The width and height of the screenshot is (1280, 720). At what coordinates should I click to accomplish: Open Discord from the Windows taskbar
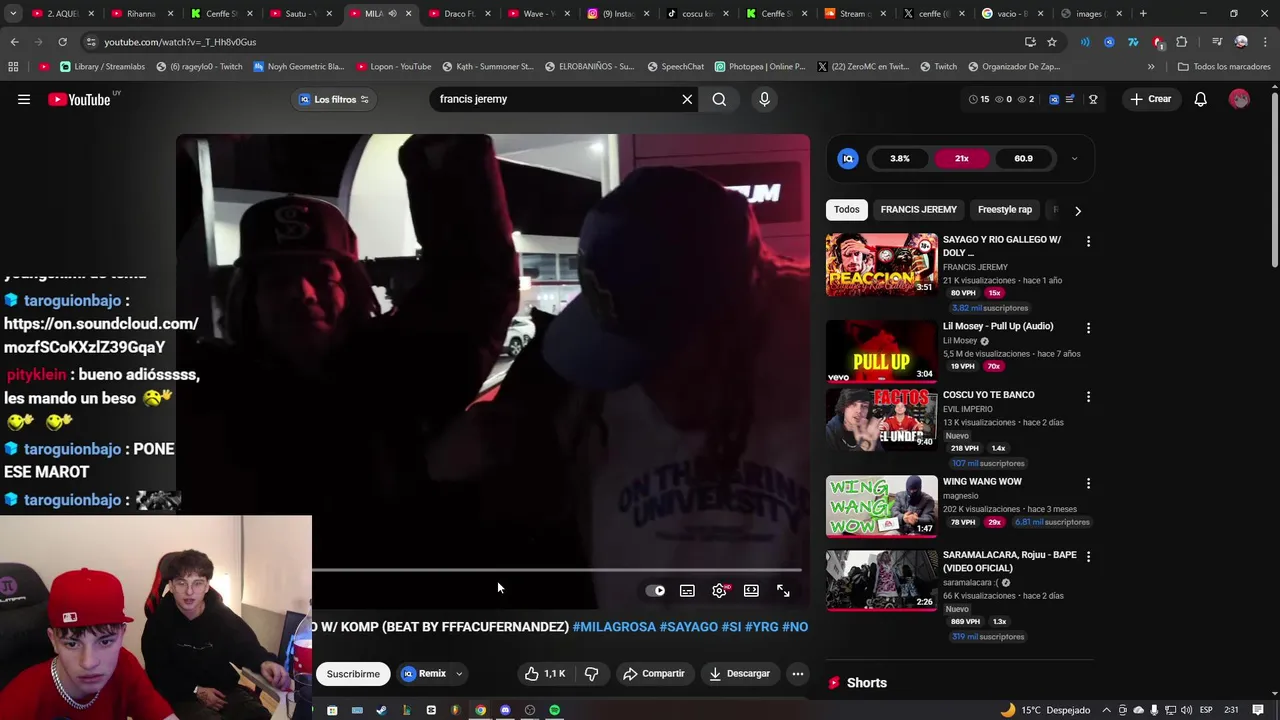(x=505, y=711)
